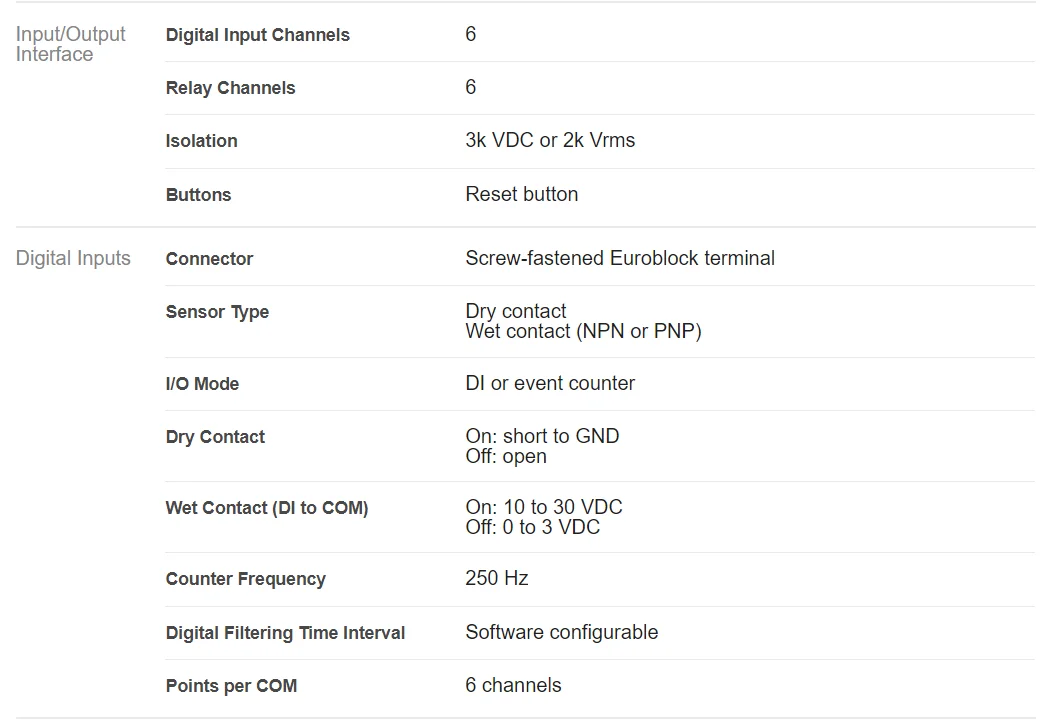The image size is (1058, 721).
Task: Click the I/O Mode label
Action: click(202, 384)
